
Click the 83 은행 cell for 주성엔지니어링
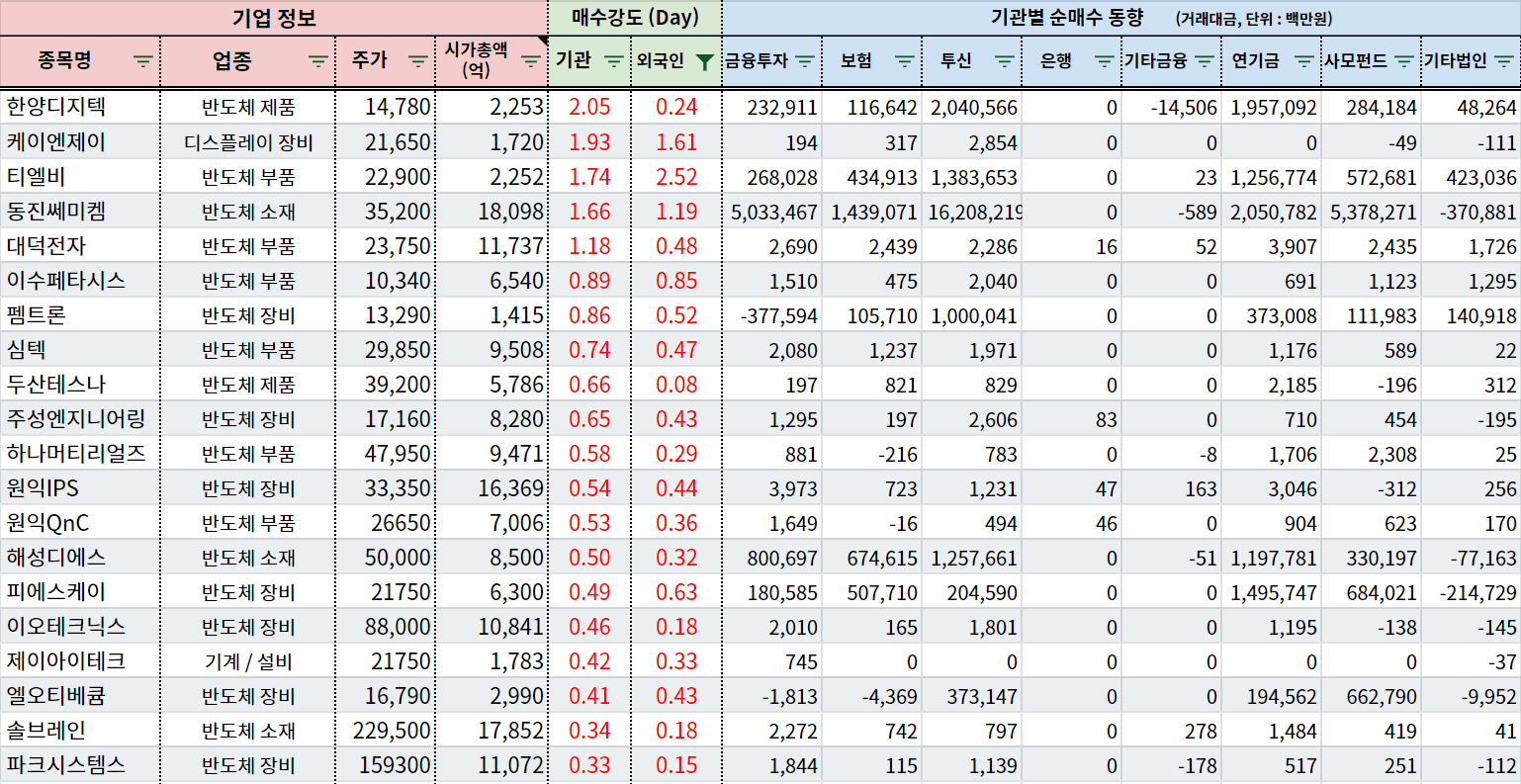click(1072, 419)
